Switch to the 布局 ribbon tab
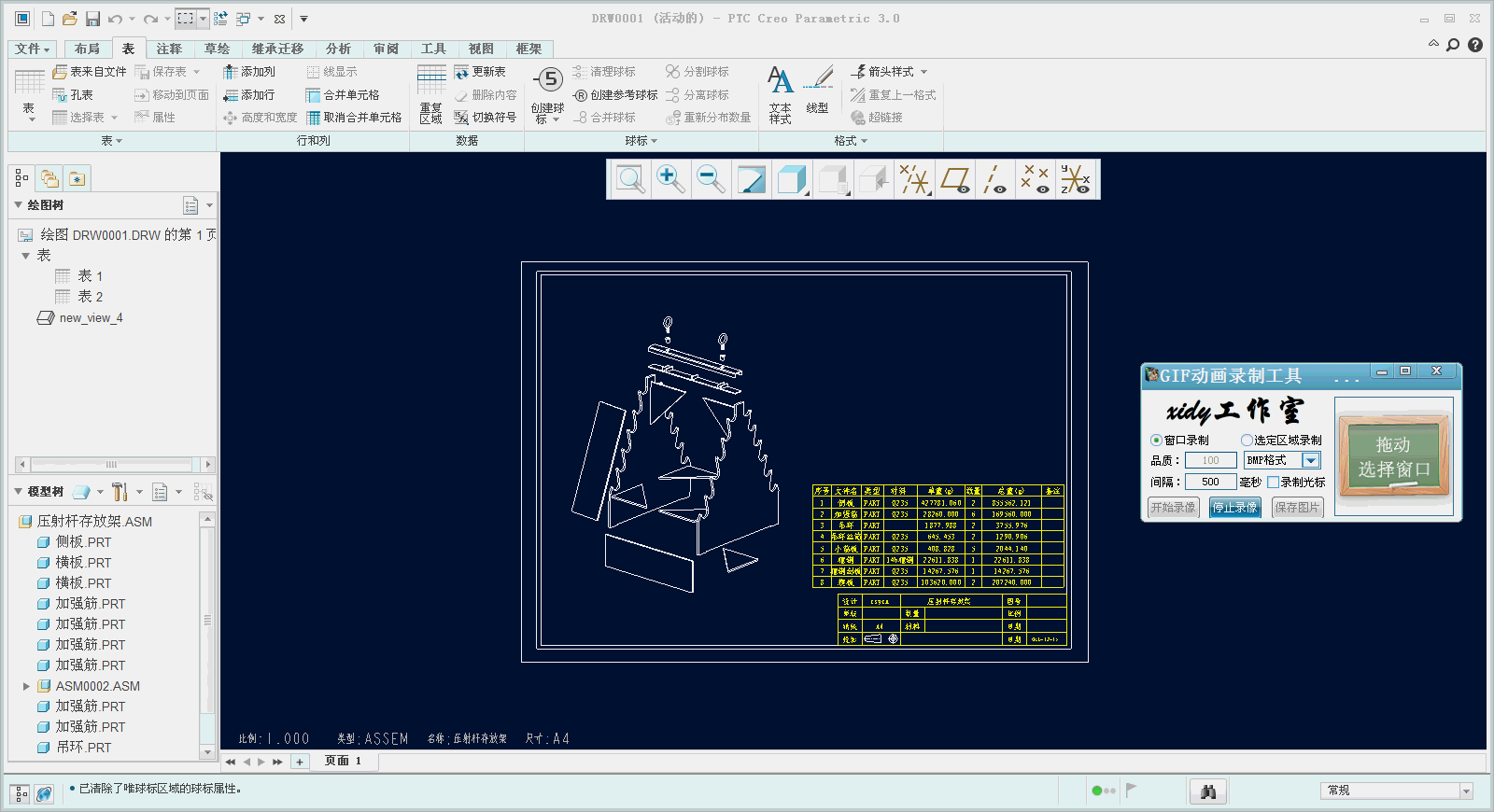 tap(87, 49)
